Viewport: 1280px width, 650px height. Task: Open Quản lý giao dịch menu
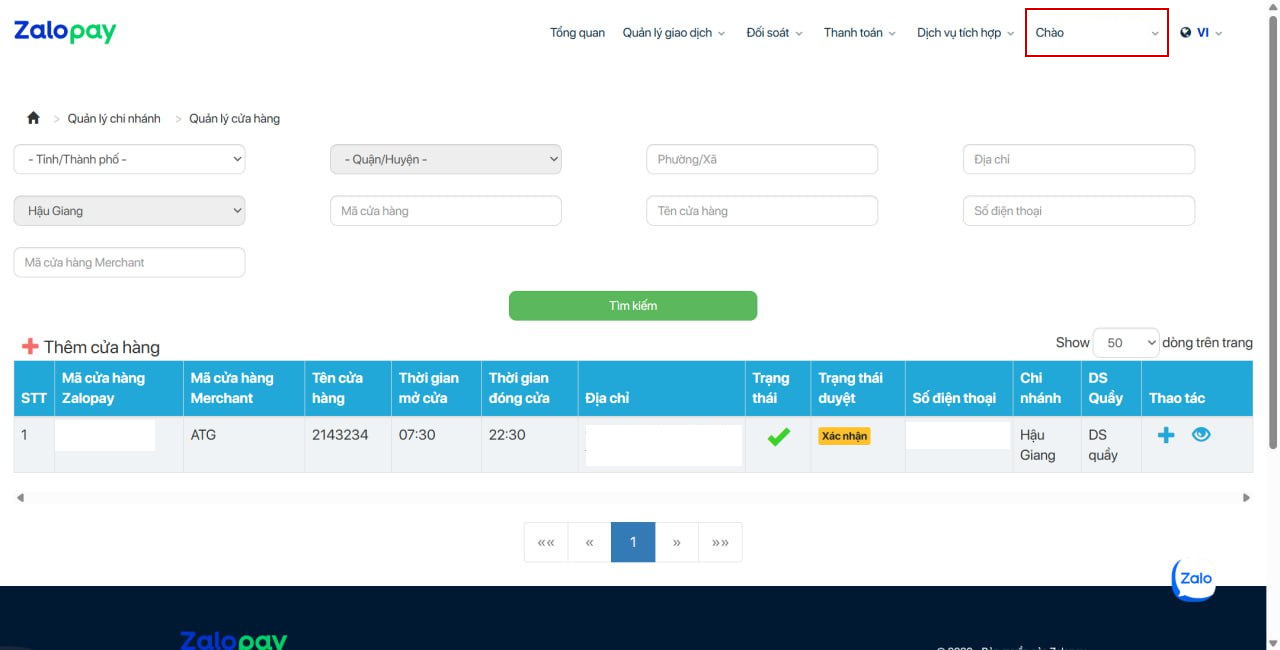click(674, 33)
